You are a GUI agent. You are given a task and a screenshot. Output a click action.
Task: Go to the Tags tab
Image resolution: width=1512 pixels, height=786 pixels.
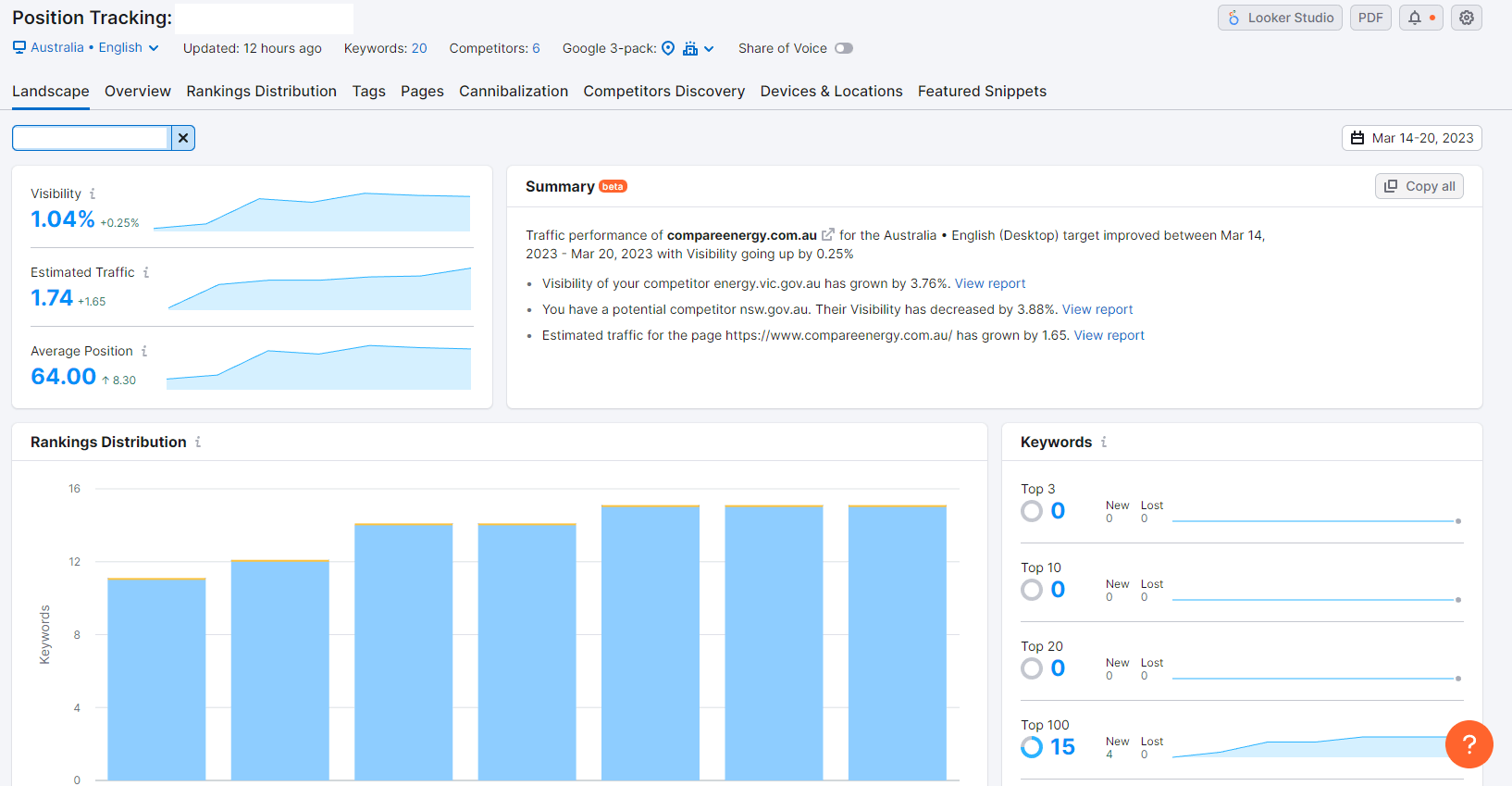coord(368,91)
